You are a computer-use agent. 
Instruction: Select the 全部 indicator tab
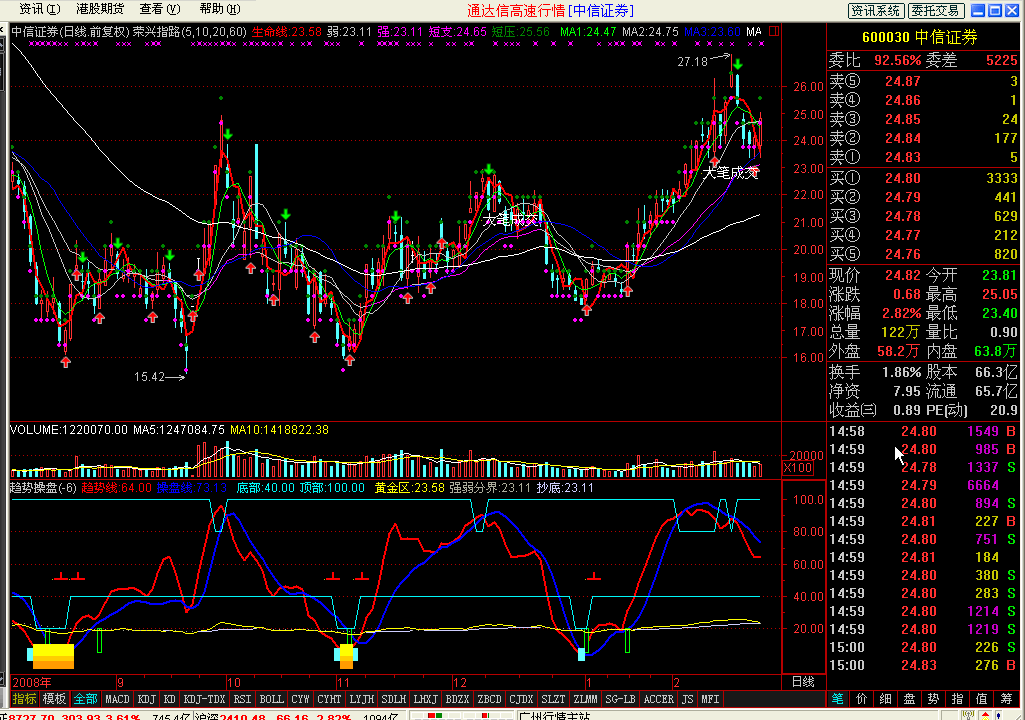click(86, 699)
